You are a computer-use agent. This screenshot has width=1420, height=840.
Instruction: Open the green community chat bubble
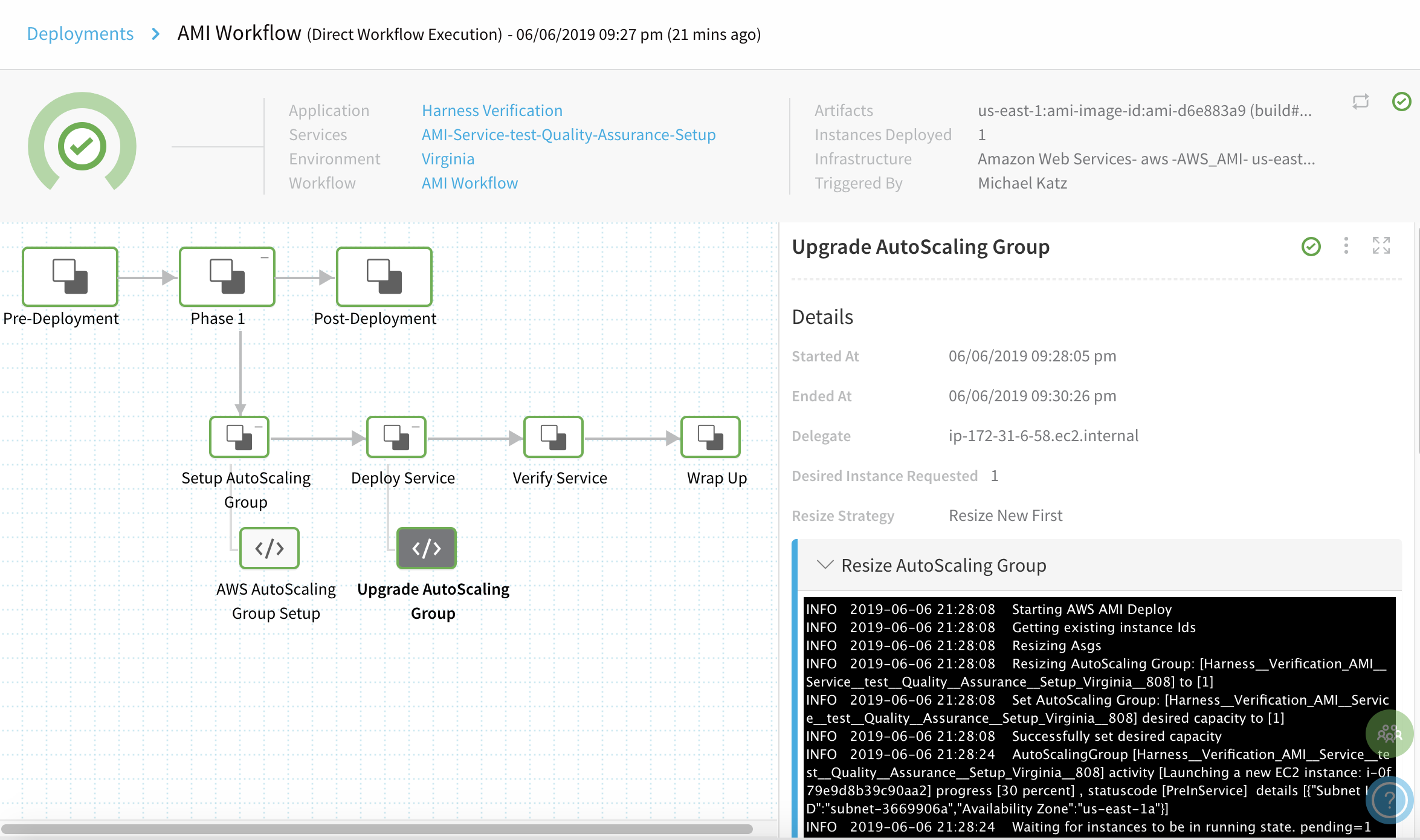coord(1389,734)
